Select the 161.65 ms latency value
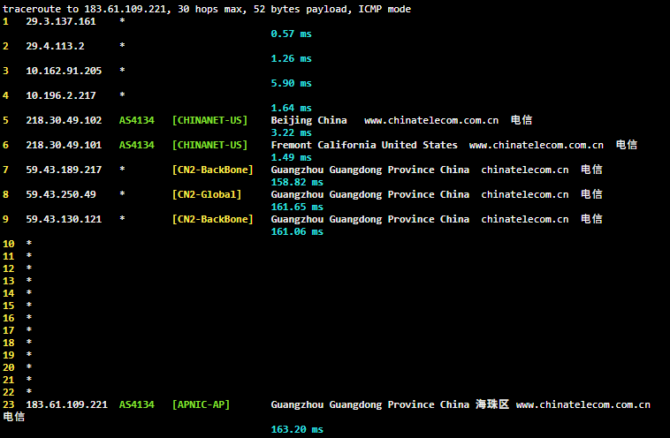 297,207
